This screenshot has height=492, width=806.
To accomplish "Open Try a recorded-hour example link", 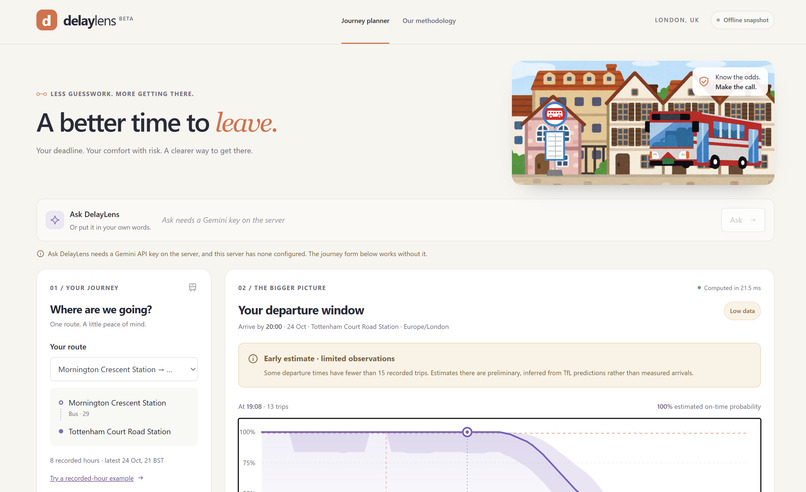I will 96,478.
